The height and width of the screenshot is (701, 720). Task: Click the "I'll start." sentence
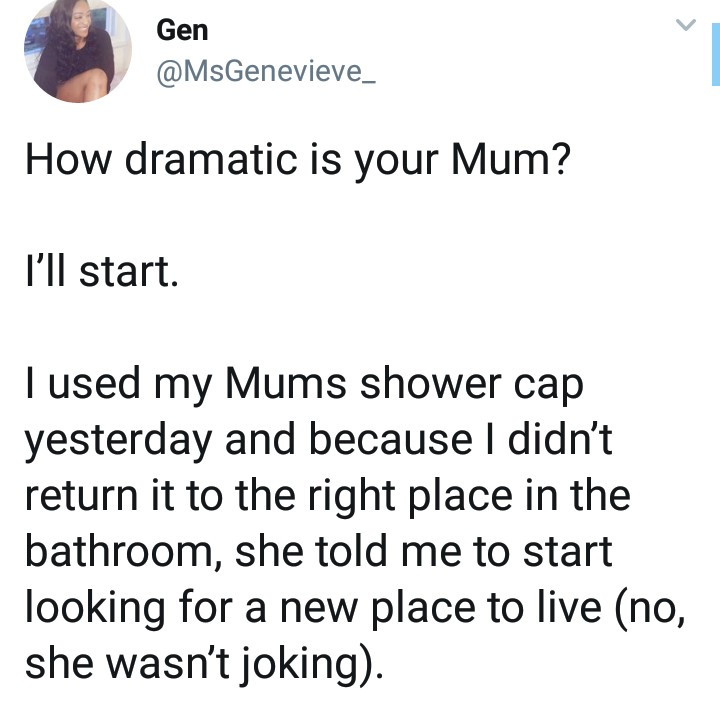pos(101,272)
